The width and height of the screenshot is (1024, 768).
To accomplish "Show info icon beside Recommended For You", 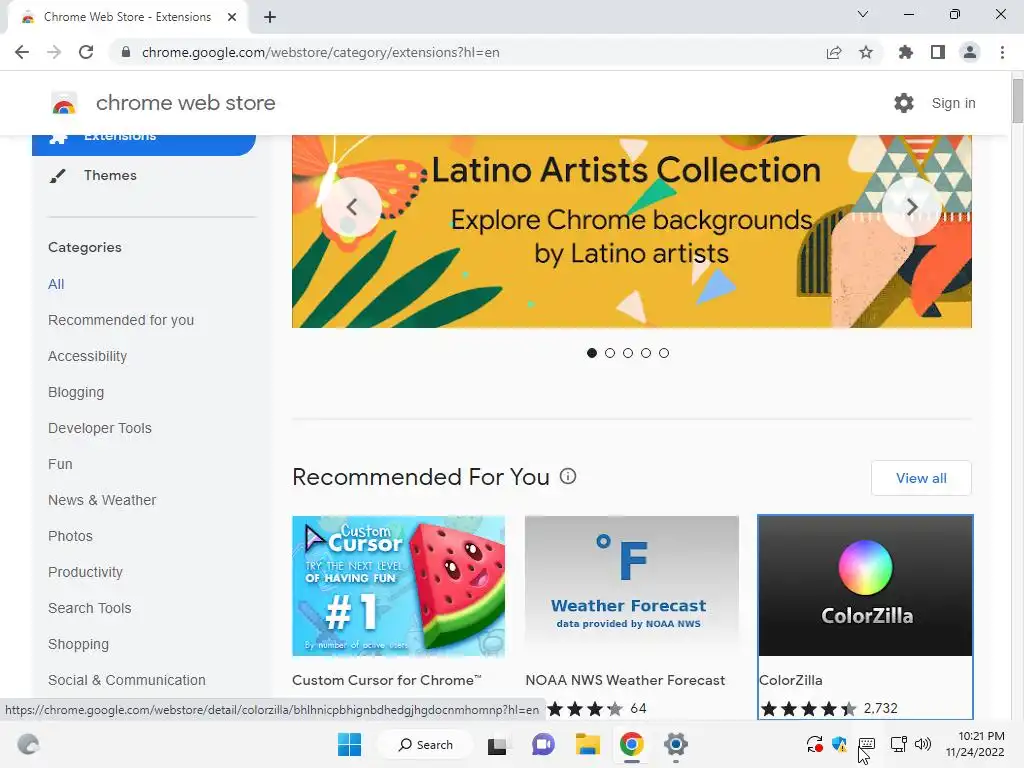I will (568, 476).
